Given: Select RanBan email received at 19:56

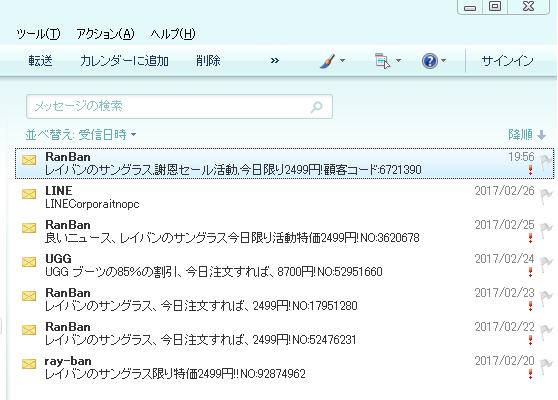Looking at the screenshot, I should coord(284,163).
